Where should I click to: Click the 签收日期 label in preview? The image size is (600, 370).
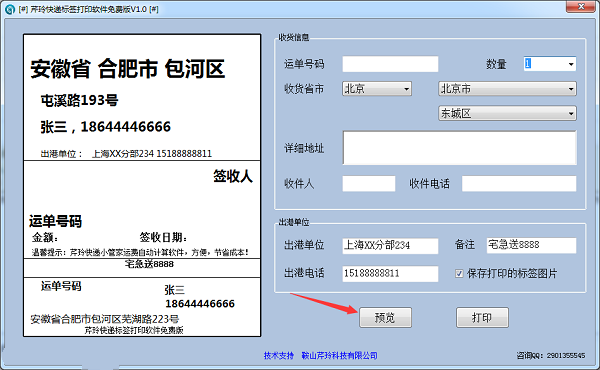[163, 237]
